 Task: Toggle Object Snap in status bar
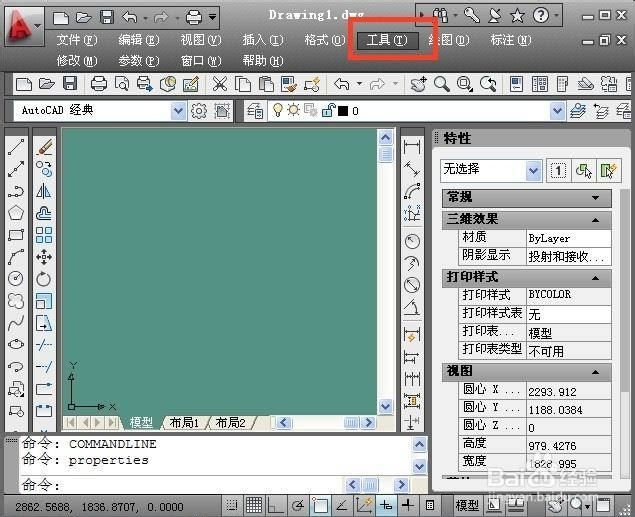(320, 505)
